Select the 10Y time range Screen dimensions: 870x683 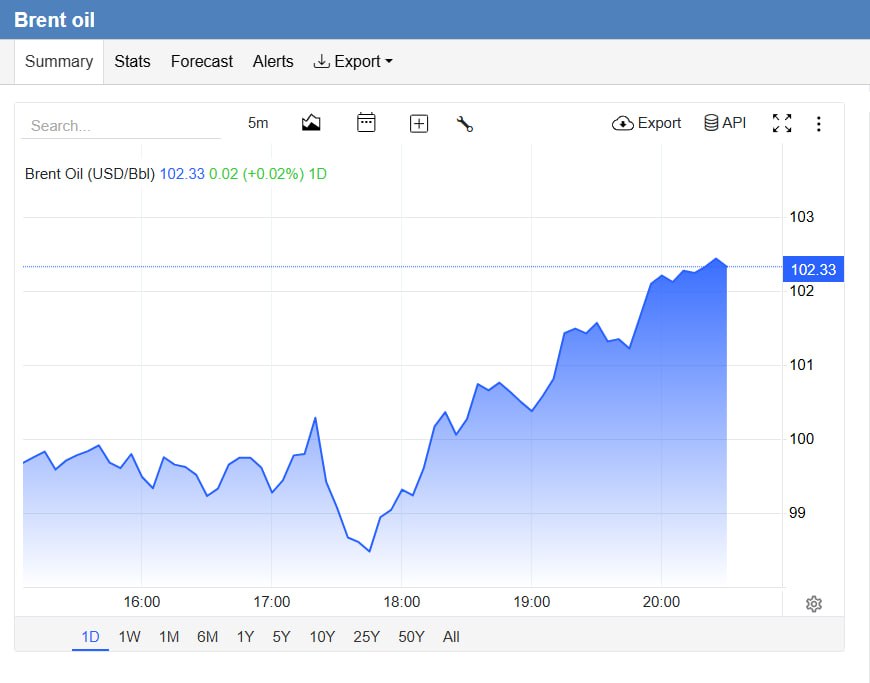point(322,636)
